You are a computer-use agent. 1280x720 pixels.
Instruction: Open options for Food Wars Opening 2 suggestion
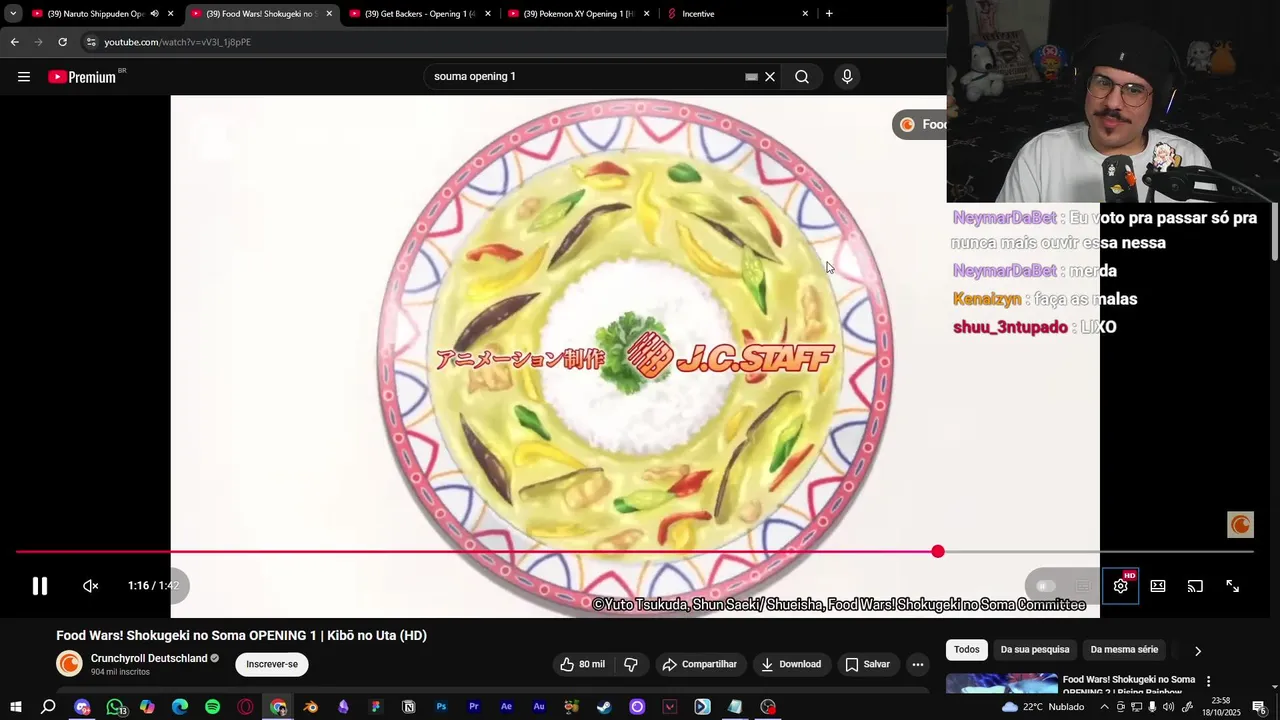click(x=1208, y=681)
